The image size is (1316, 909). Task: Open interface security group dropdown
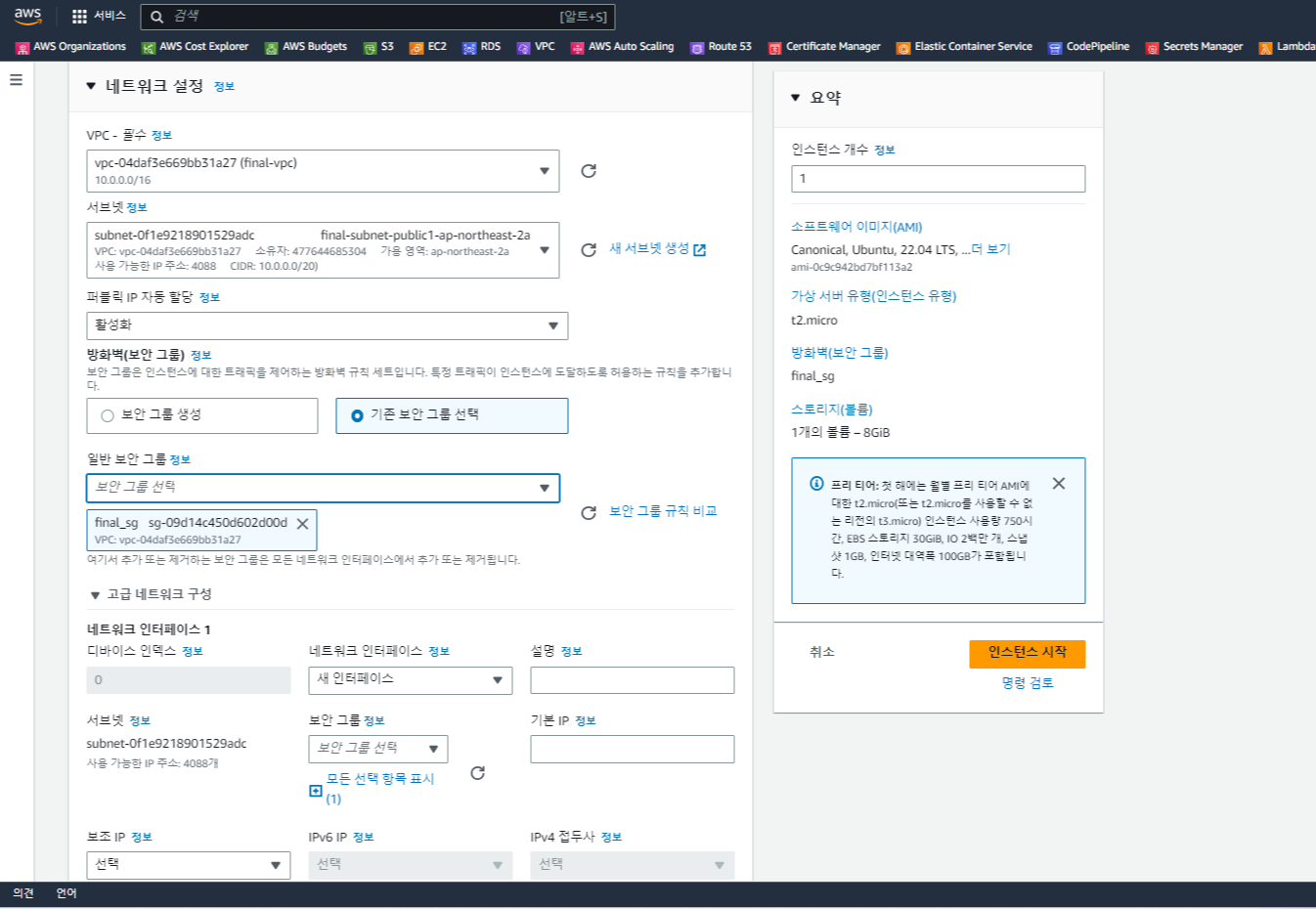click(378, 749)
